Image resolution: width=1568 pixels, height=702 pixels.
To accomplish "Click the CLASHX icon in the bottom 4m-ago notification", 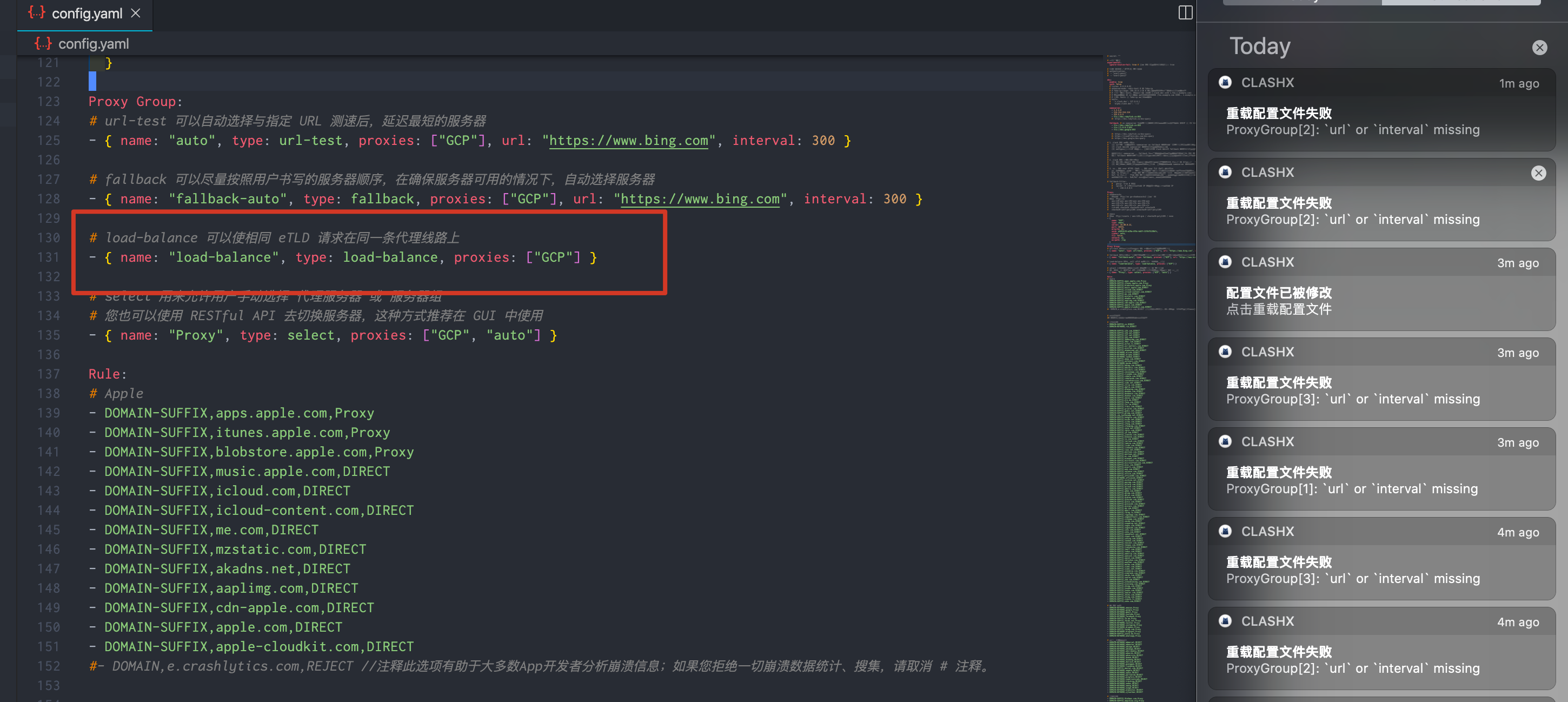I will [x=1225, y=621].
